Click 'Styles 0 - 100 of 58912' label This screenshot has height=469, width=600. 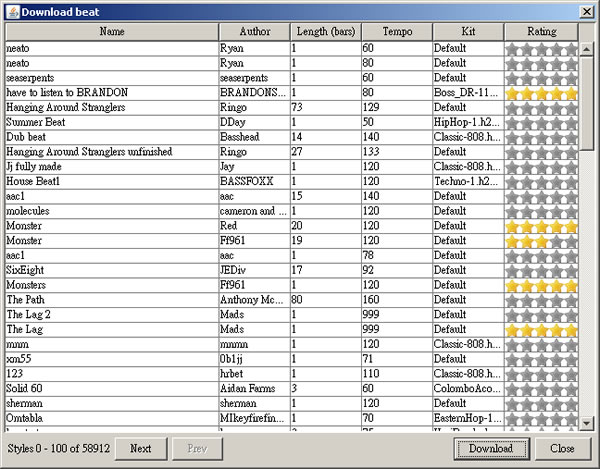[x=59, y=448]
